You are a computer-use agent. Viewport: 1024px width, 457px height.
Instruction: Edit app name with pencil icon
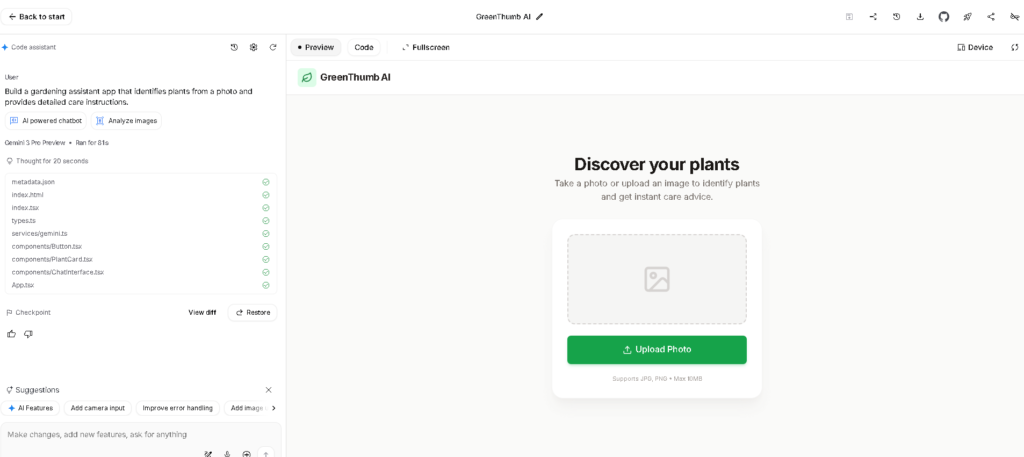coord(540,17)
